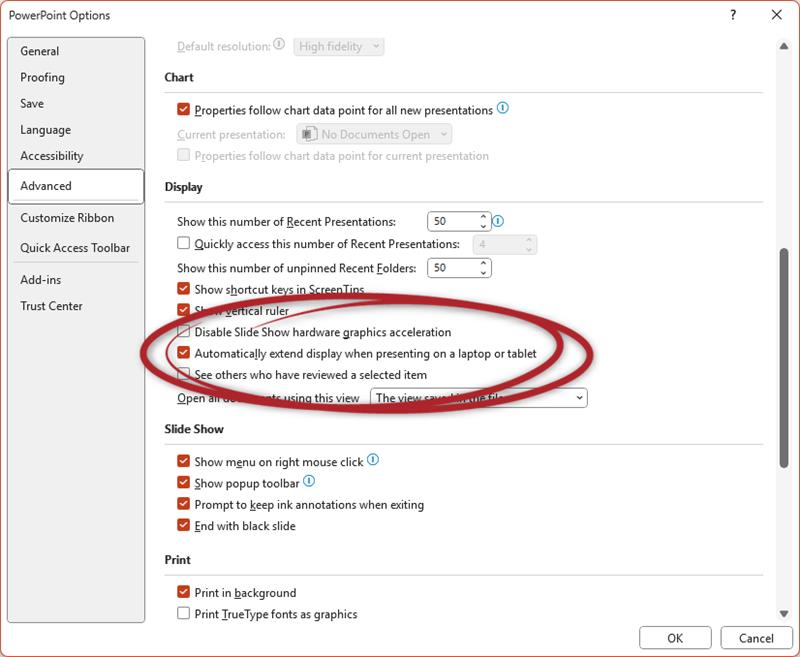Decrease the number of unpinned Recent Folders
The image size is (800, 657).
click(x=483, y=272)
